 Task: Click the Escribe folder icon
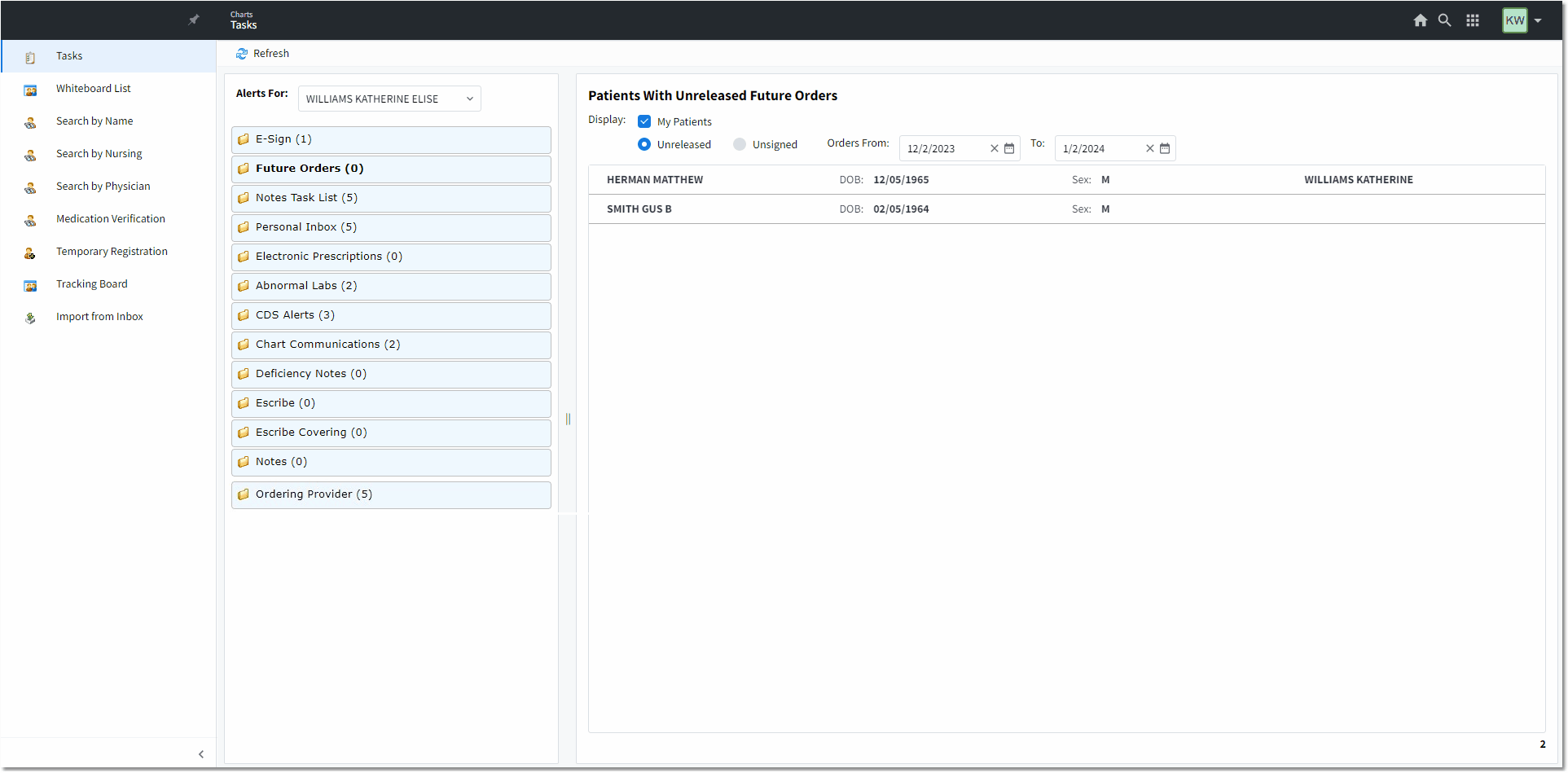(x=244, y=403)
